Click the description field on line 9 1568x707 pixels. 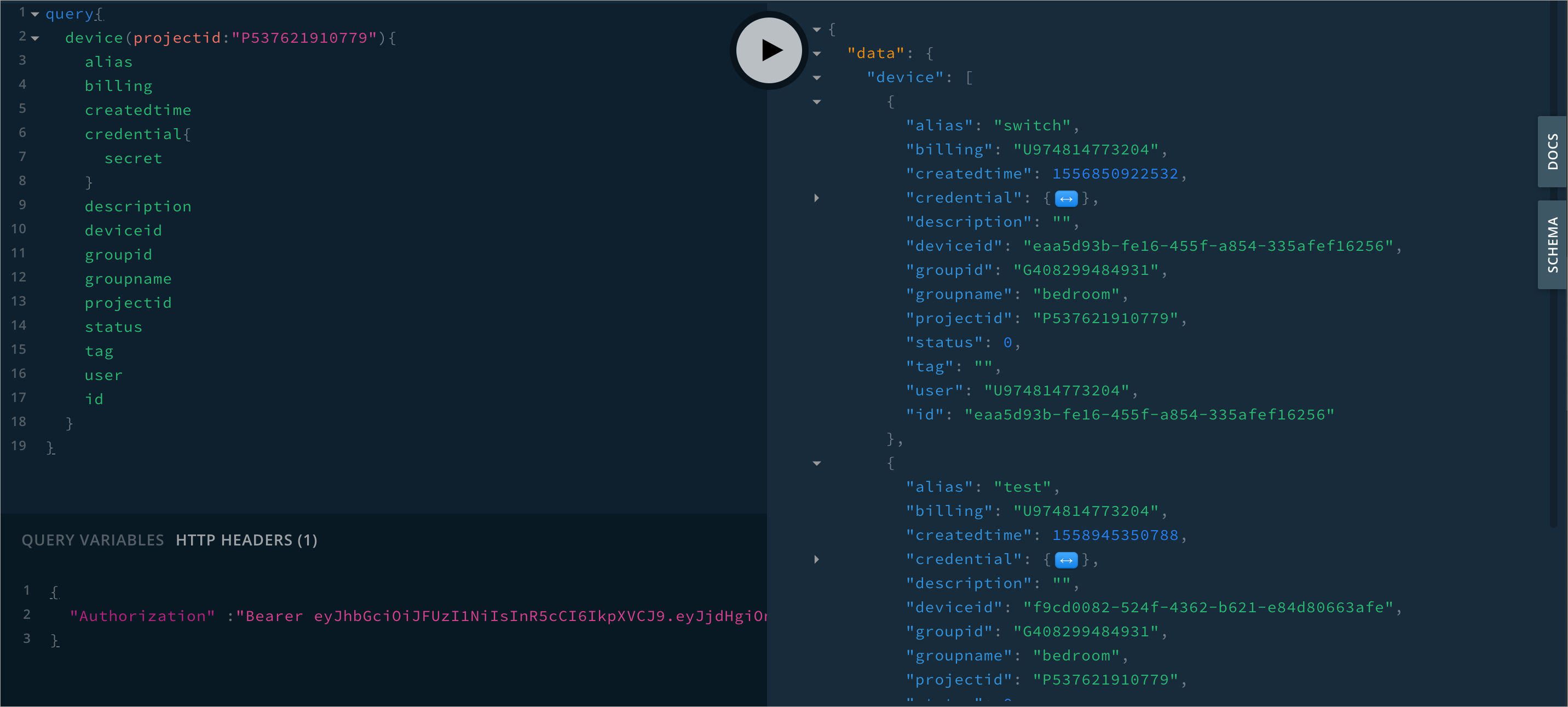point(138,206)
